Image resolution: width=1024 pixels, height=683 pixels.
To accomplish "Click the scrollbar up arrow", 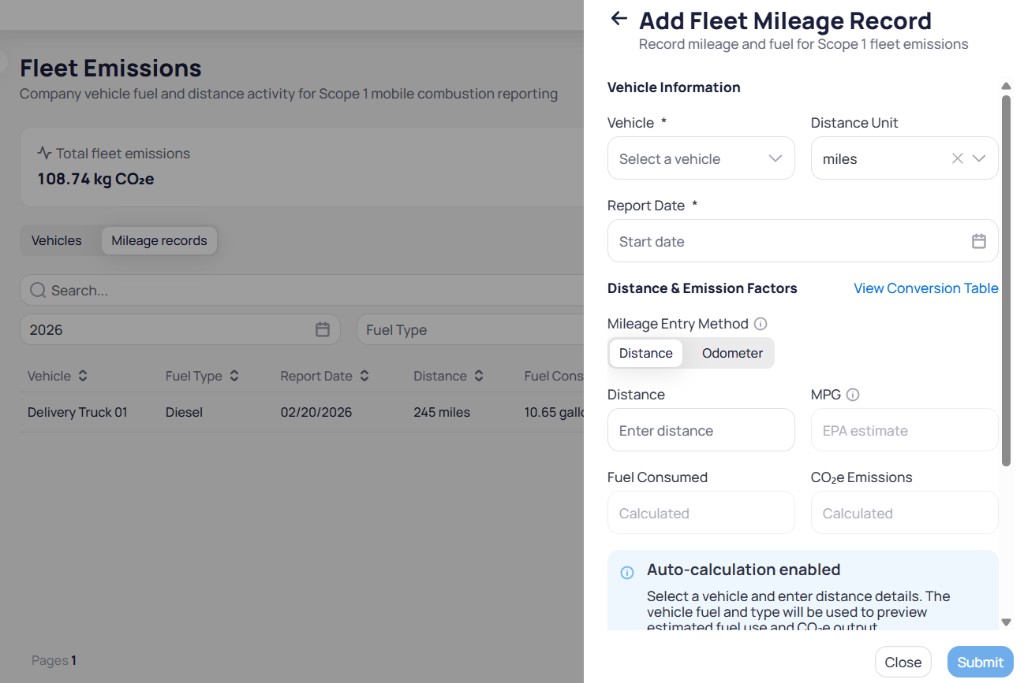I will (1006, 86).
